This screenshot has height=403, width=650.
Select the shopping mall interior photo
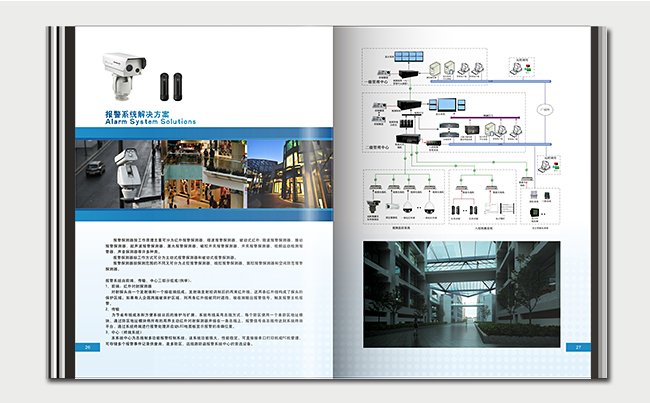coord(204,174)
